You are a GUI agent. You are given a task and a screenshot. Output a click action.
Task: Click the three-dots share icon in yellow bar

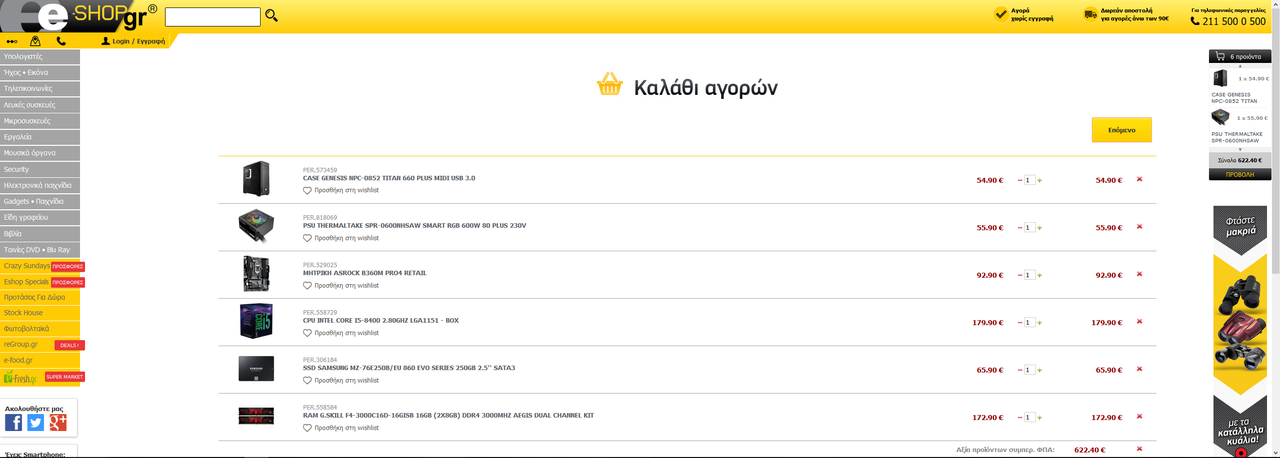click(x=12, y=41)
